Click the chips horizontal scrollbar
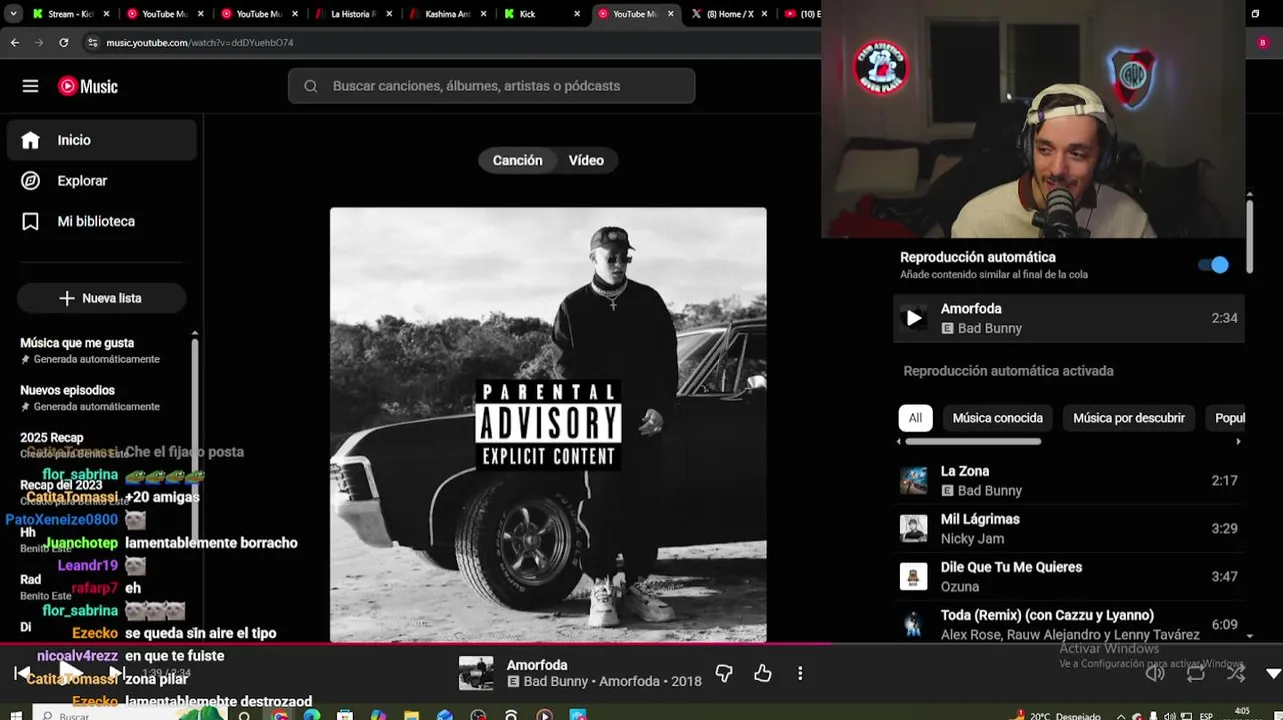Screen dimensions: 1283x720 tap(973, 441)
